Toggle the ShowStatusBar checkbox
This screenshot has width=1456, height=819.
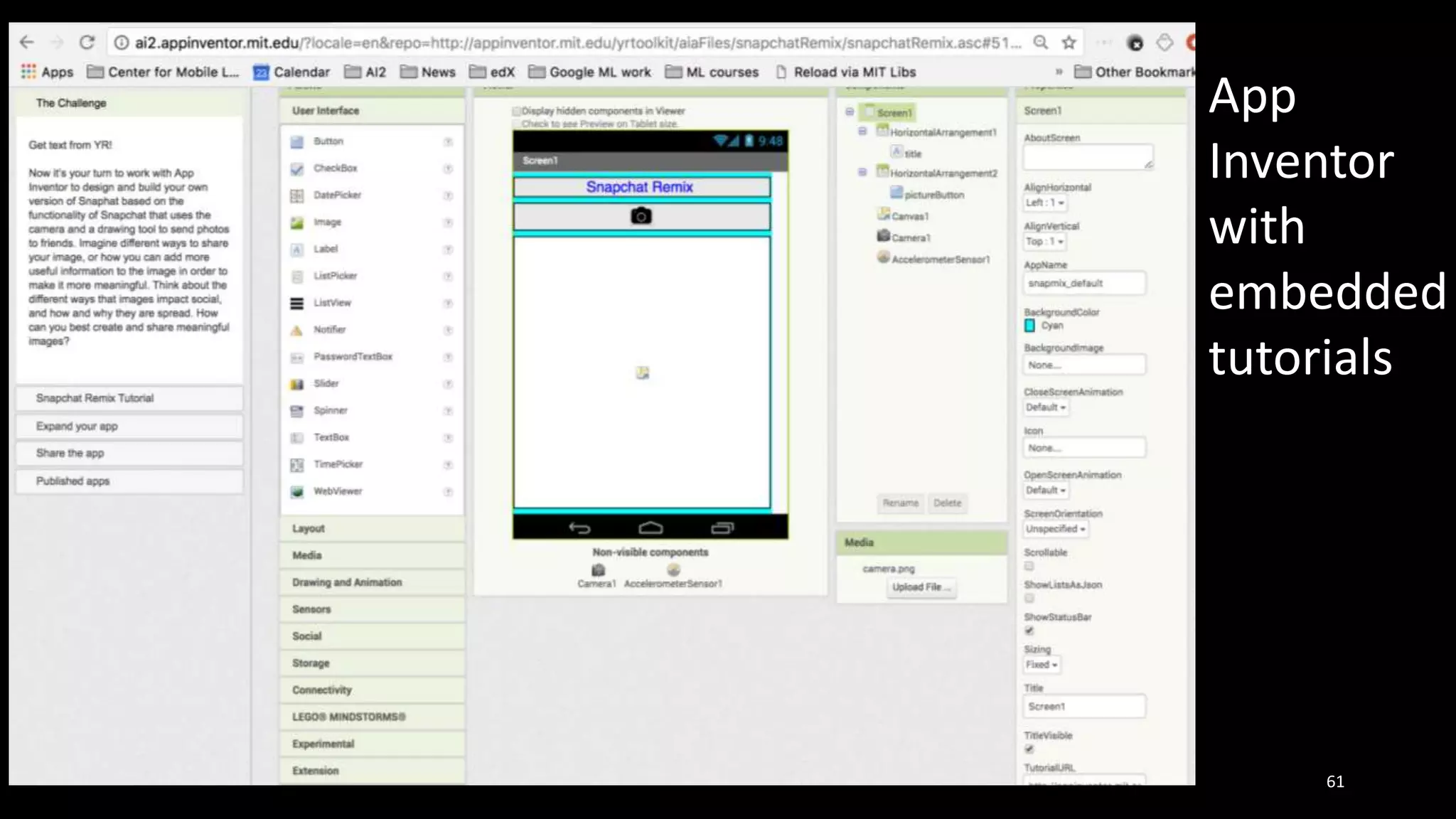(x=1029, y=631)
